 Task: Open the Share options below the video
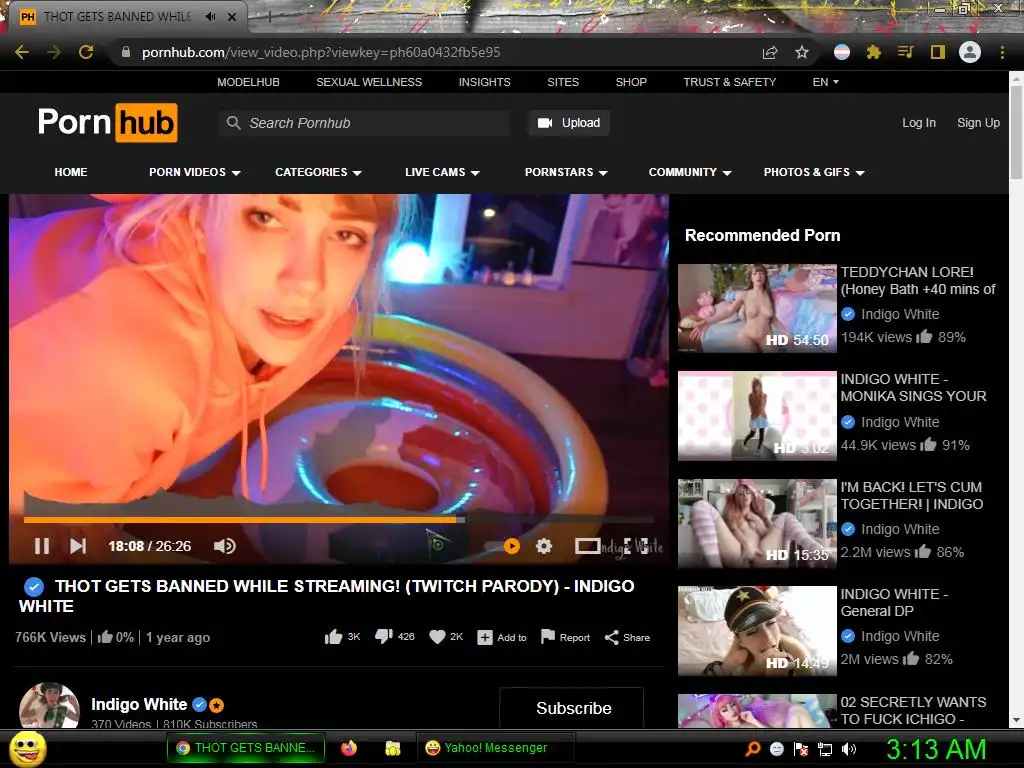coord(627,637)
